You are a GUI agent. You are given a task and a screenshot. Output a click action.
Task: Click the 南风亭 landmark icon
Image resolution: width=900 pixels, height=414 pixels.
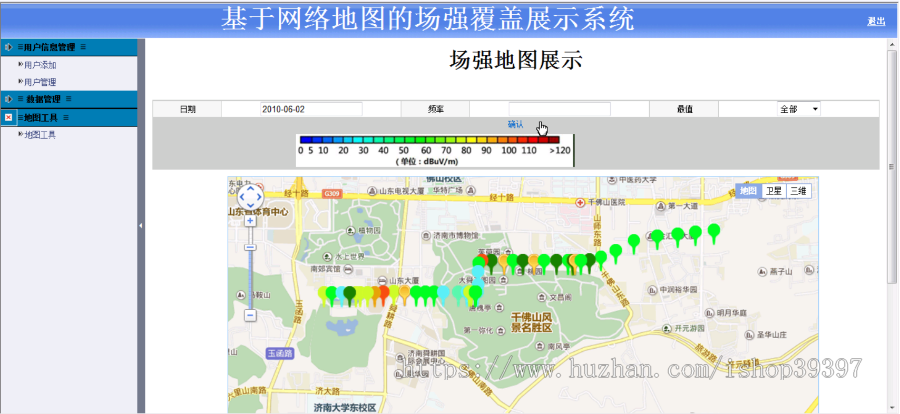click(541, 346)
